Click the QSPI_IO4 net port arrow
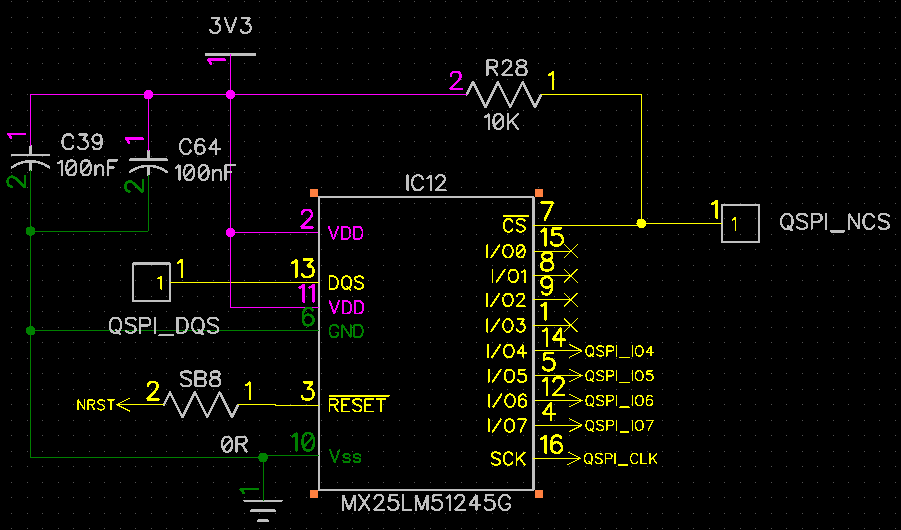 pos(576,350)
